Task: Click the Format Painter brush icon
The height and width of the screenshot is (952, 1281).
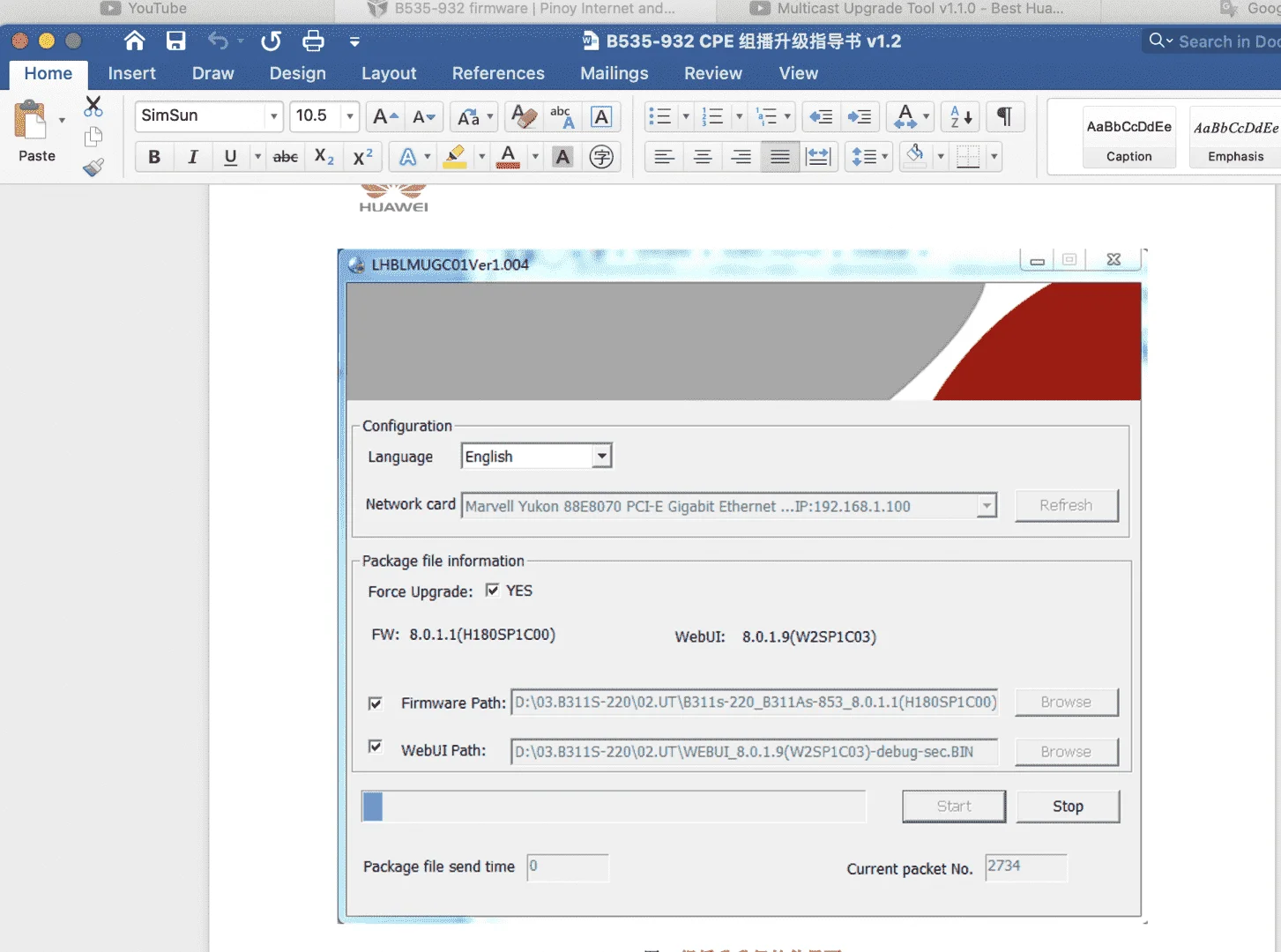Action: [93, 167]
